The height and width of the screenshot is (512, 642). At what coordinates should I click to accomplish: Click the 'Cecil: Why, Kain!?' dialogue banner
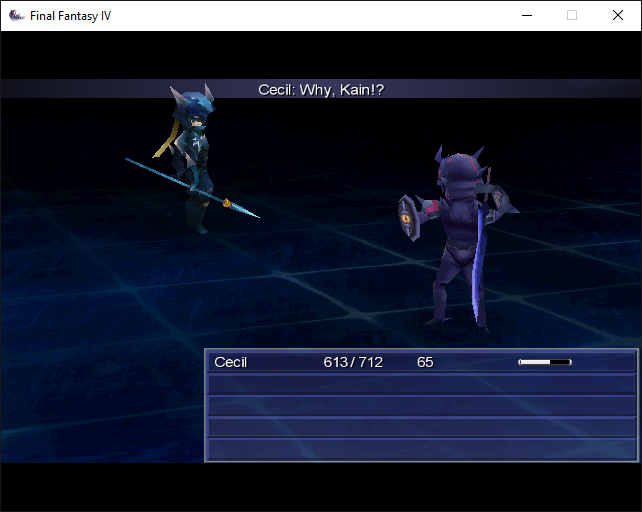pos(321,89)
